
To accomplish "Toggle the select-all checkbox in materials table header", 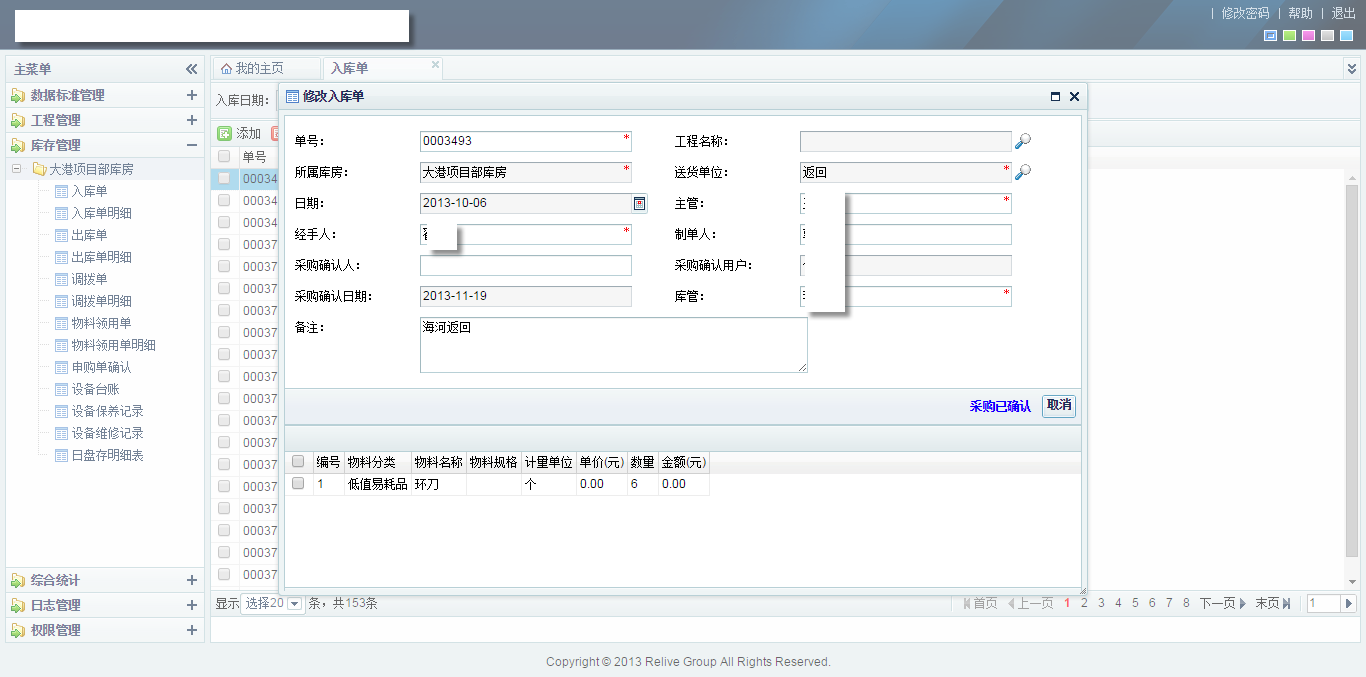I will pos(298,462).
